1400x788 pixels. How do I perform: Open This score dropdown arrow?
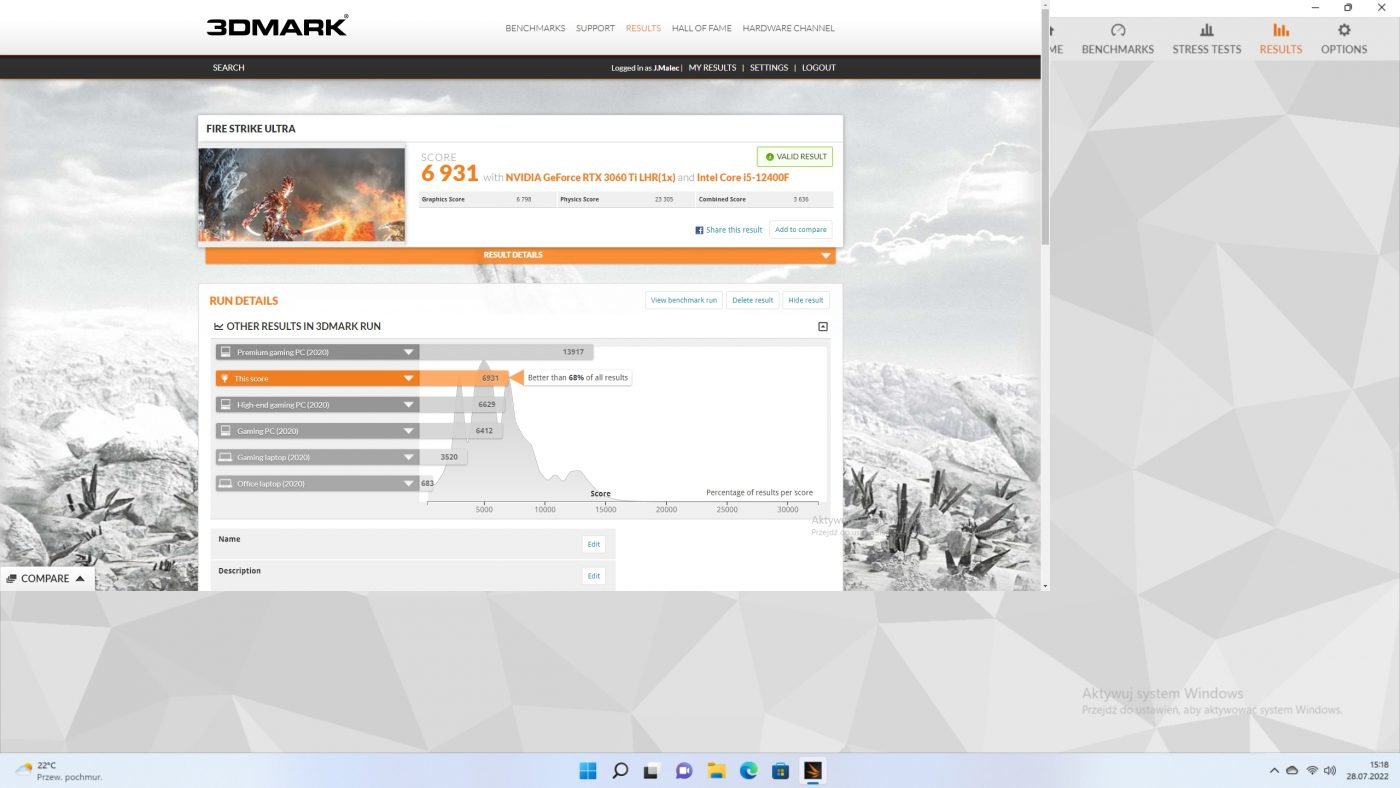(x=409, y=378)
